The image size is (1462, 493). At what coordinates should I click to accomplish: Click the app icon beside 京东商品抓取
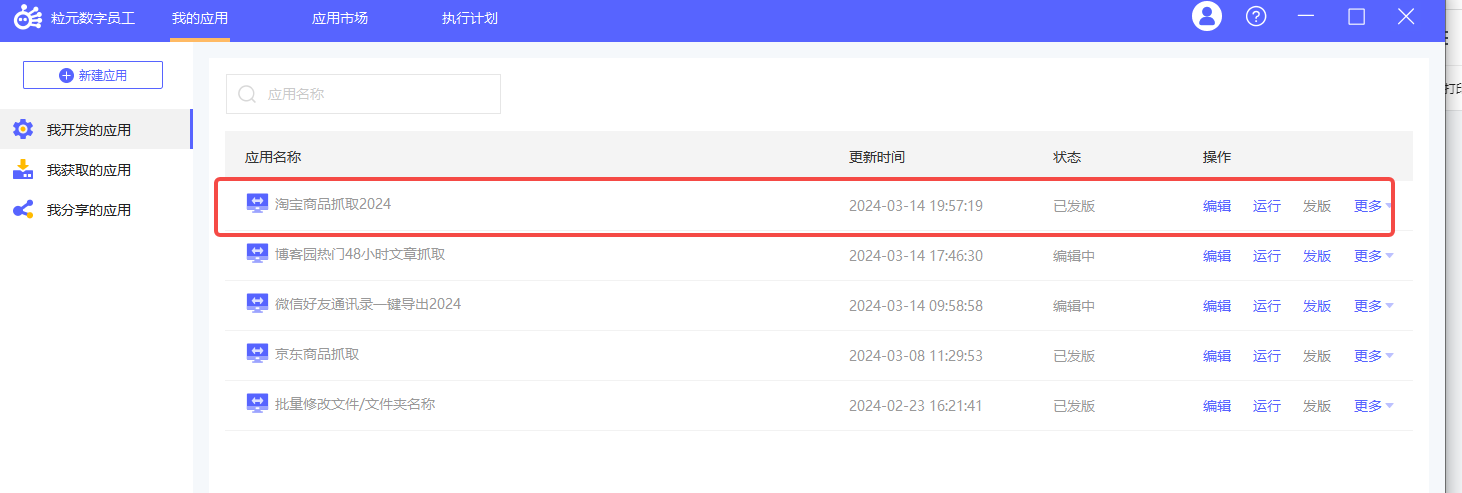click(x=257, y=353)
